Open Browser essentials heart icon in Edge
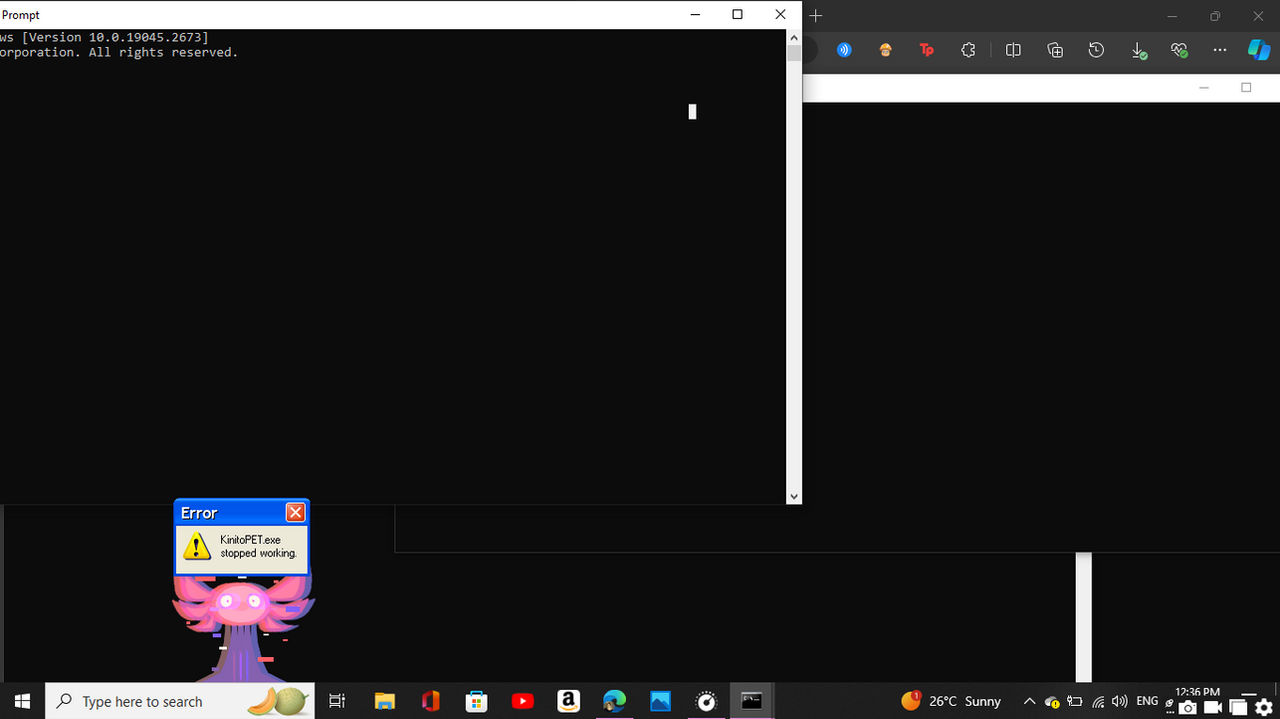The height and width of the screenshot is (719, 1280). [1179, 50]
